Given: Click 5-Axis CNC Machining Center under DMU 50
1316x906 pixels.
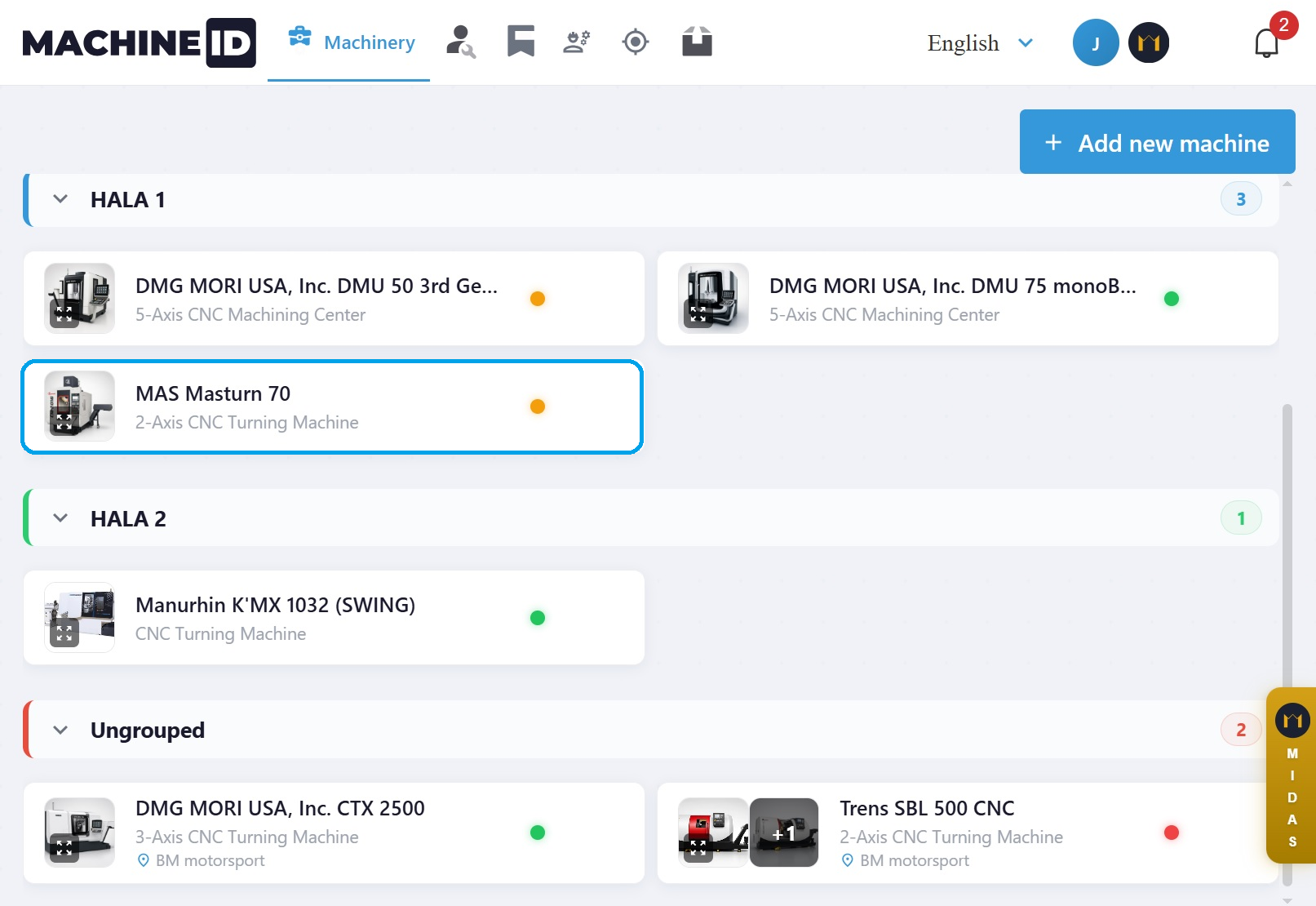Looking at the screenshot, I should [250, 315].
